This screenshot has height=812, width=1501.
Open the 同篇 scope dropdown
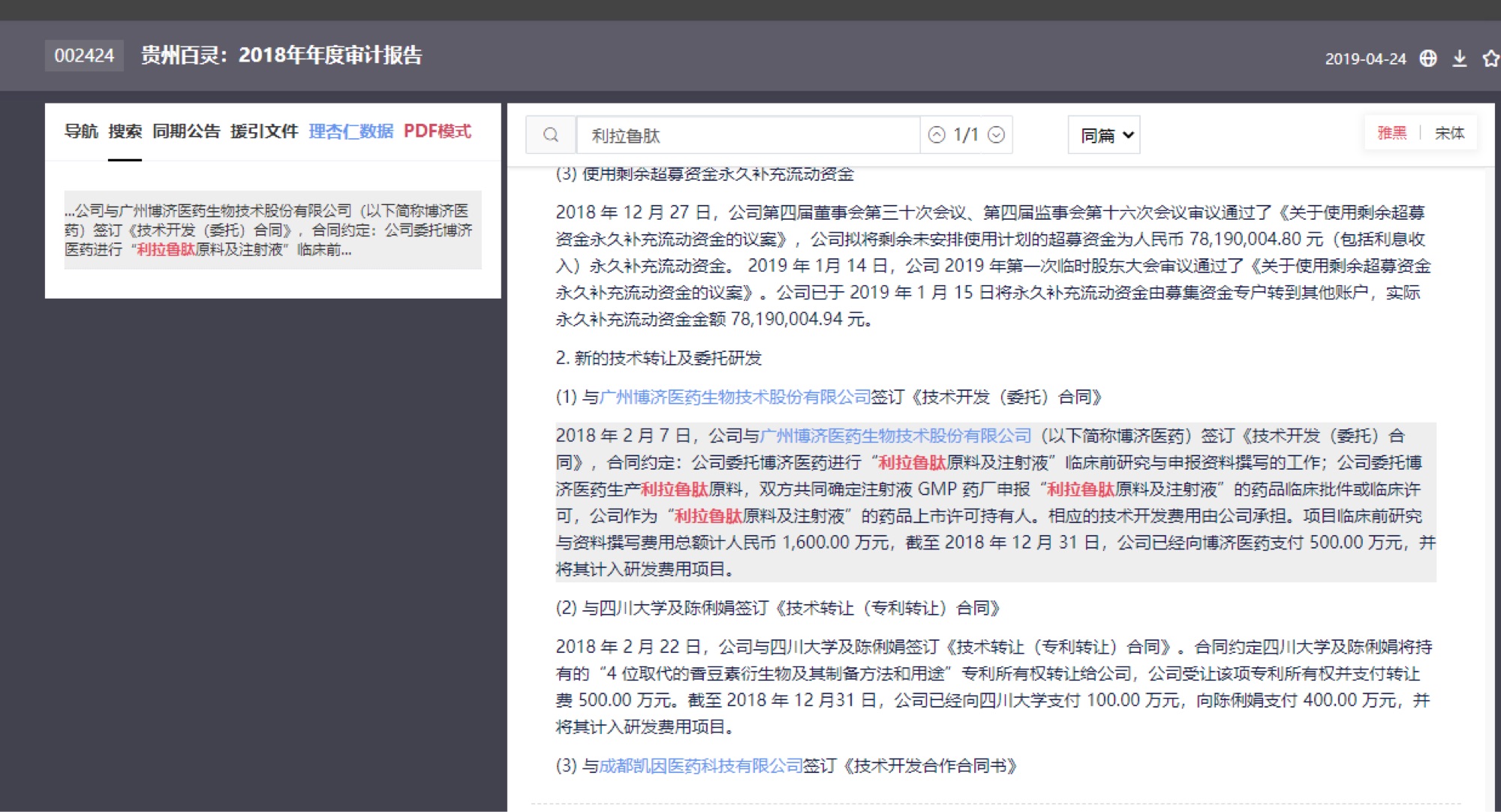(1104, 135)
